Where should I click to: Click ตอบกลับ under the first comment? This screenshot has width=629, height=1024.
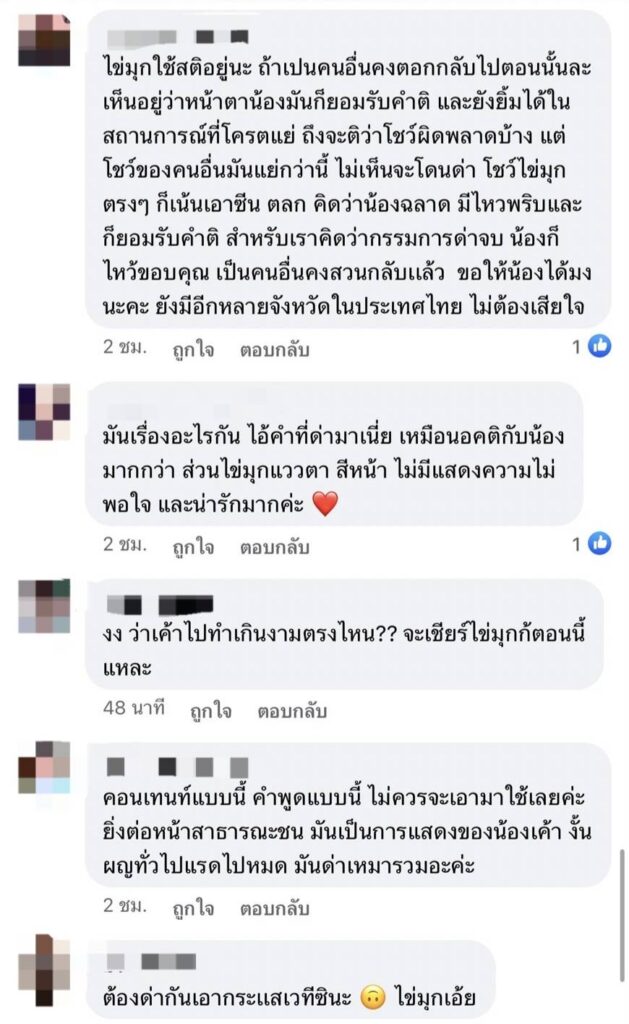click(x=274, y=349)
